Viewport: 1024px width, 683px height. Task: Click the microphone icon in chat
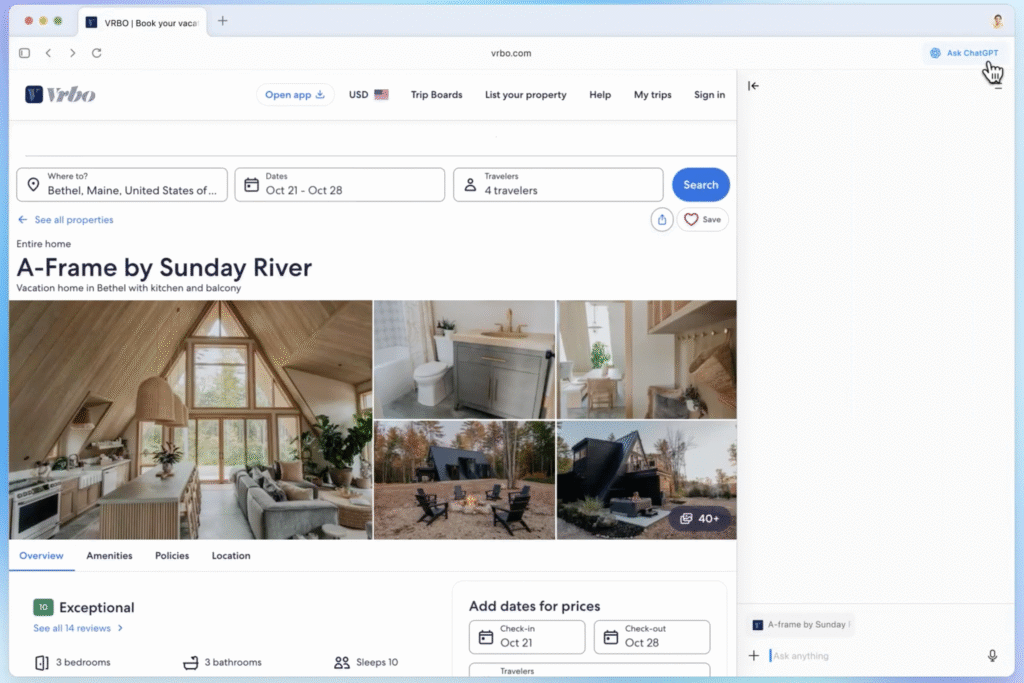click(x=992, y=656)
